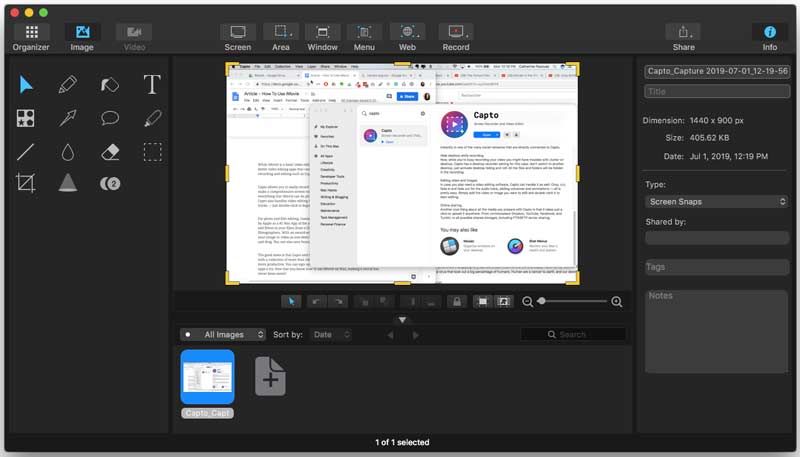The height and width of the screenshot is (457, 800).
Task: Click the captured screenshot on canvas
Action: pos(403,173)
